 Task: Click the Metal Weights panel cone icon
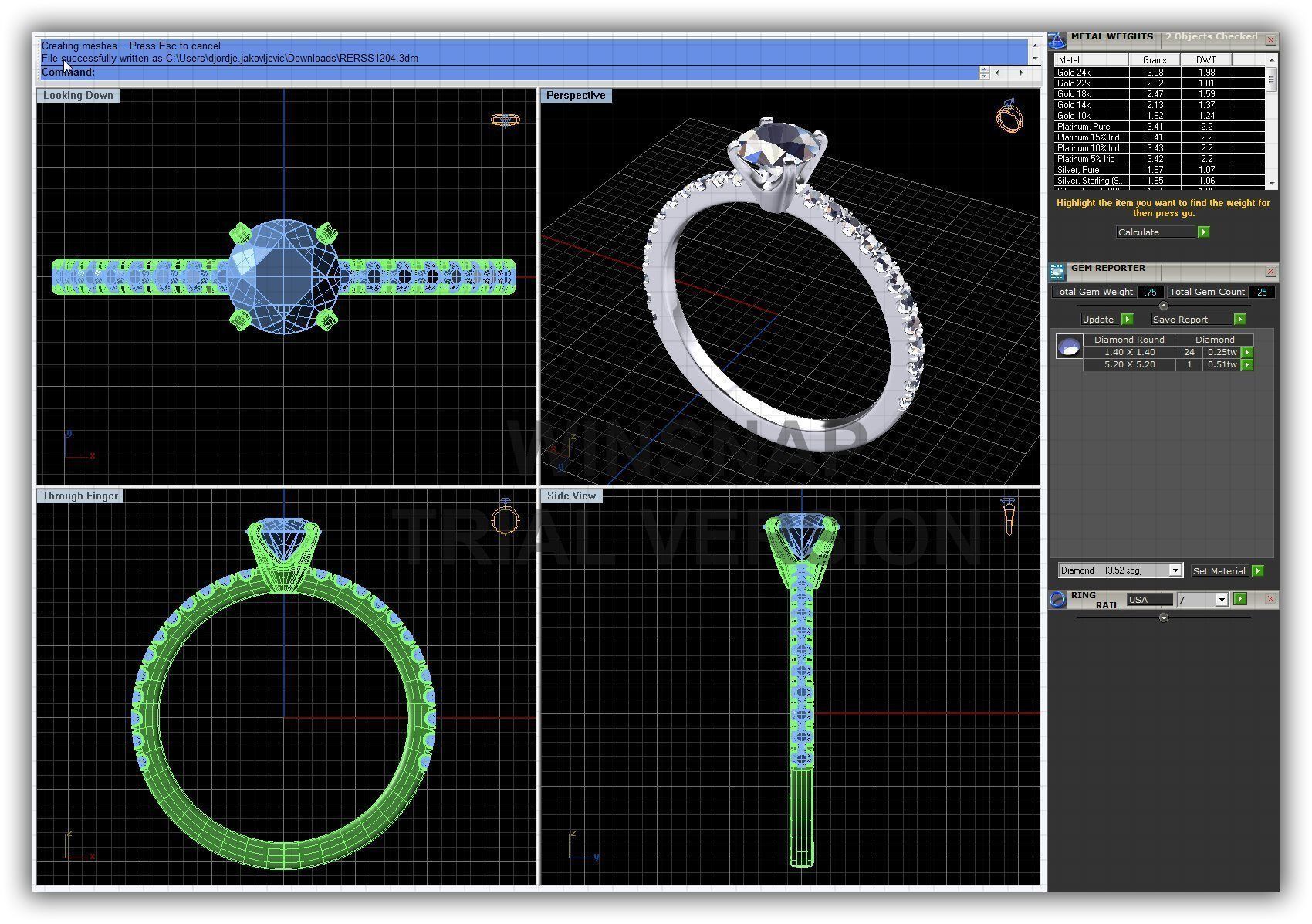tap(1057, 39)
